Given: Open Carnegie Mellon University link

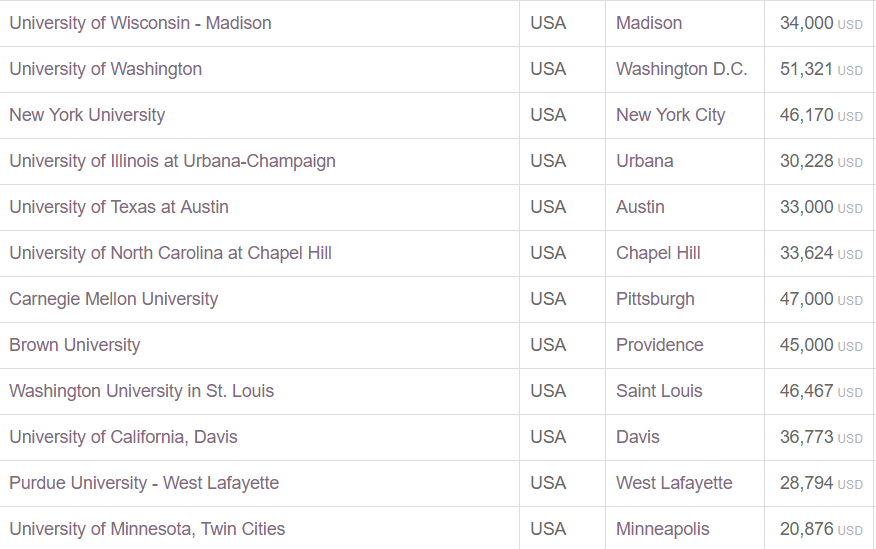Looking at the screenshot, I should 113,299.
